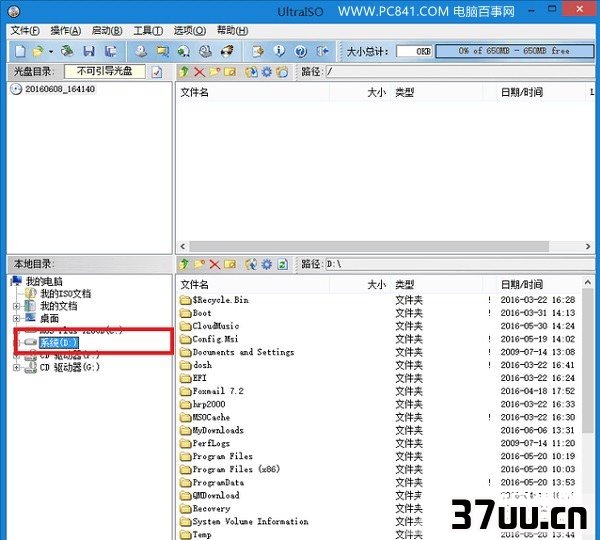Click New folder icon in disc pane toolbar

click(215, 72)
